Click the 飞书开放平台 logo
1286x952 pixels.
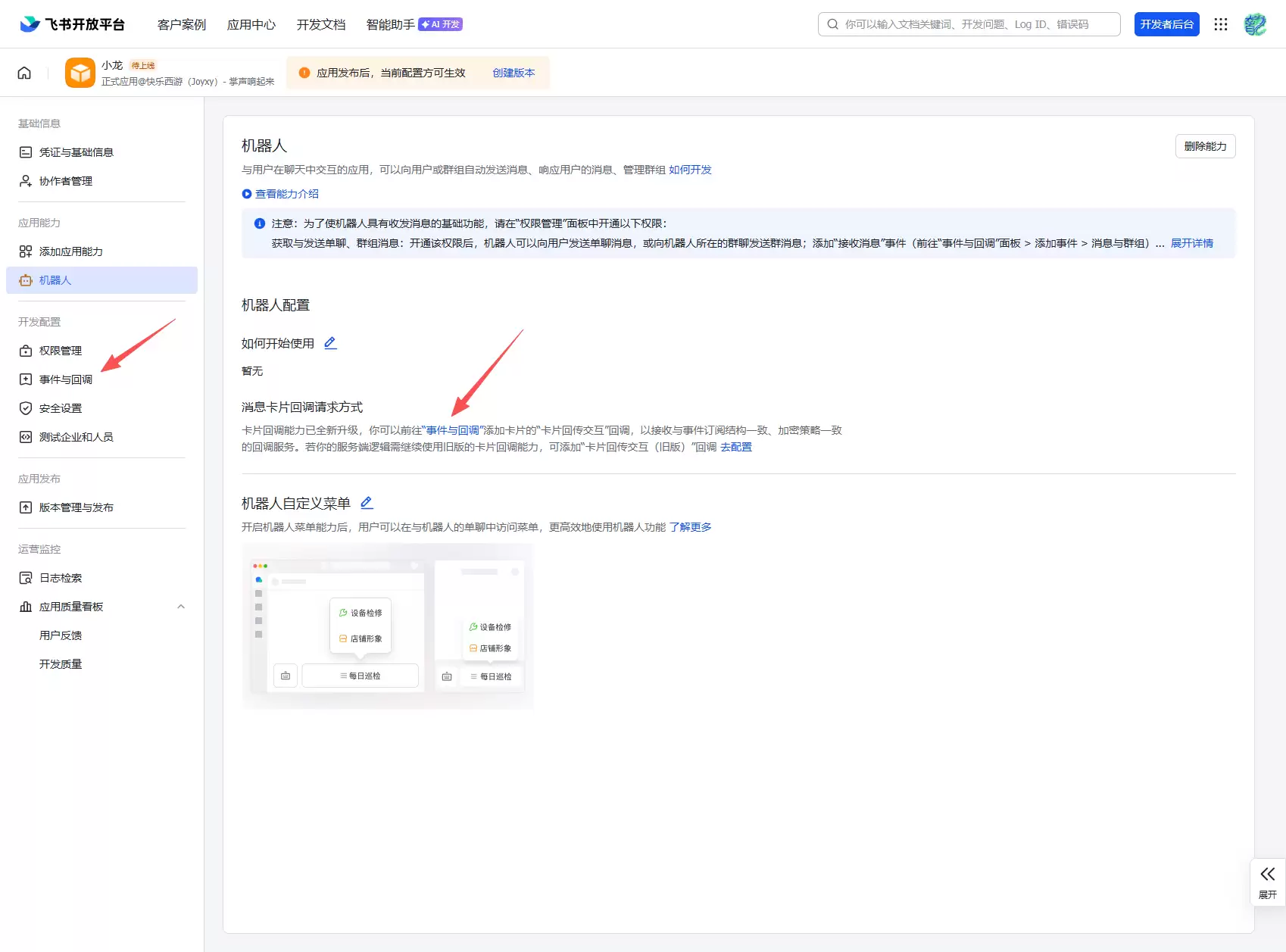pos(73,24)
